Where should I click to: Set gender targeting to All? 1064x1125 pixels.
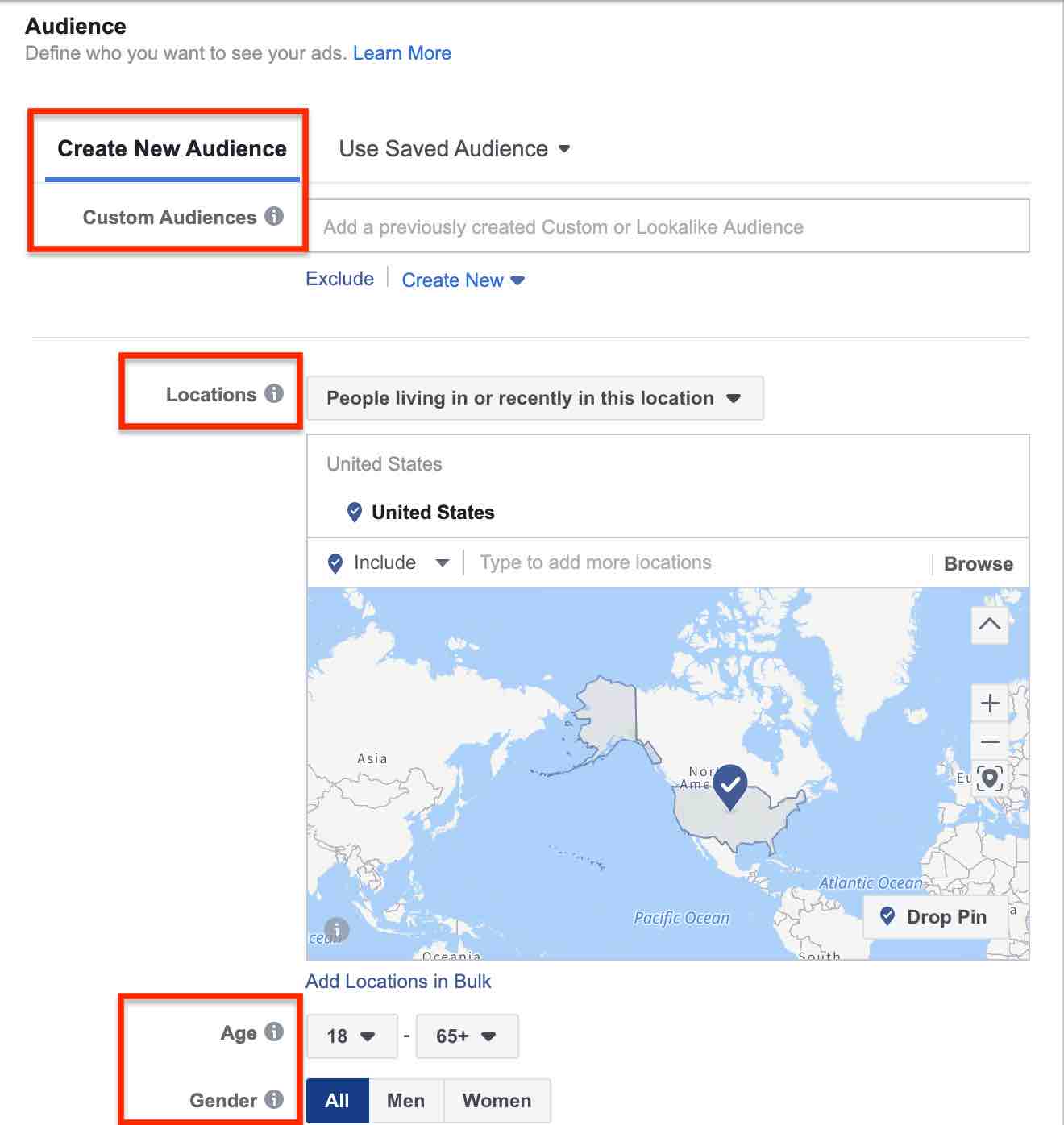point(338,1099)
